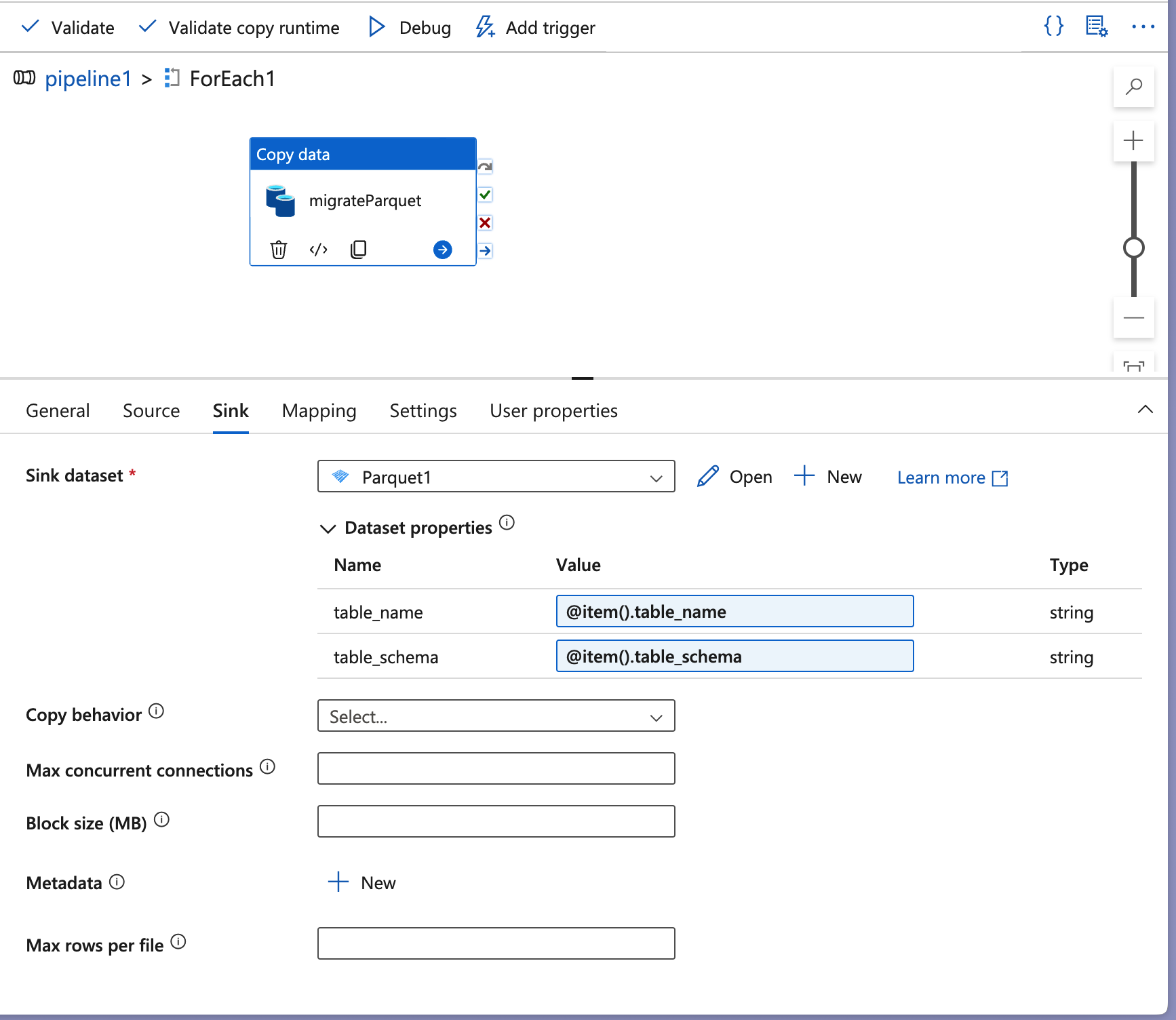
Task: Click the Value column header
Action: click(579, 566)
